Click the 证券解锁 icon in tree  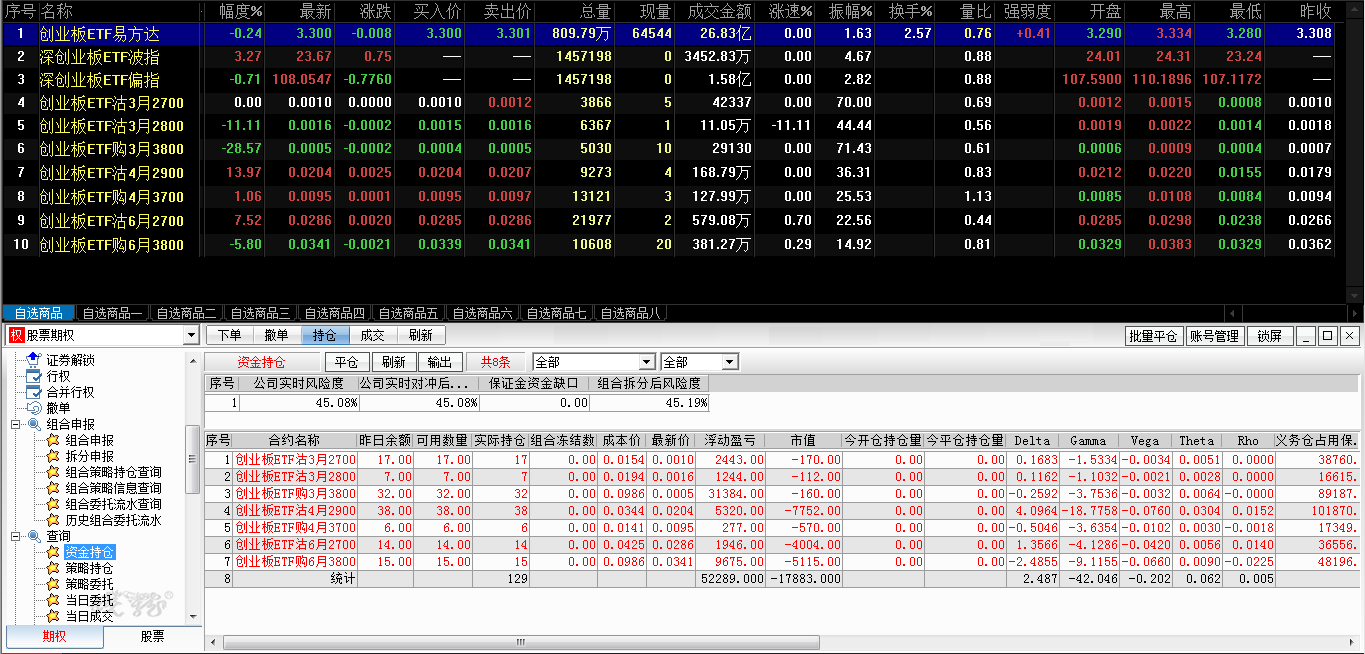pos(34,360)
